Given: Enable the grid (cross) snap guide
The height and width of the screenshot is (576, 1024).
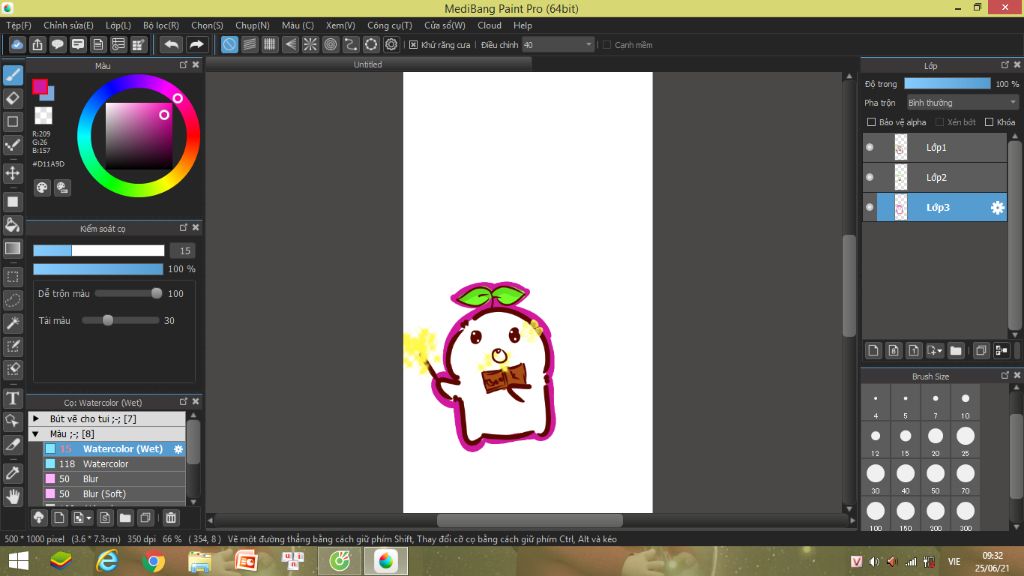Looking at the screenshot, I should (x=270, y=44).
